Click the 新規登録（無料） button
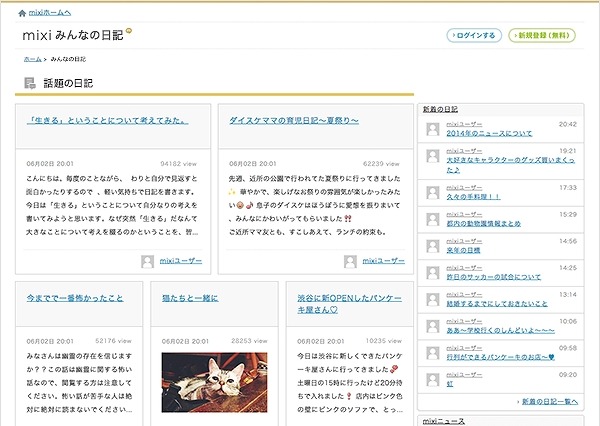Image resolution: width=600 pixels, height=426 pixels. pos(542,35)
